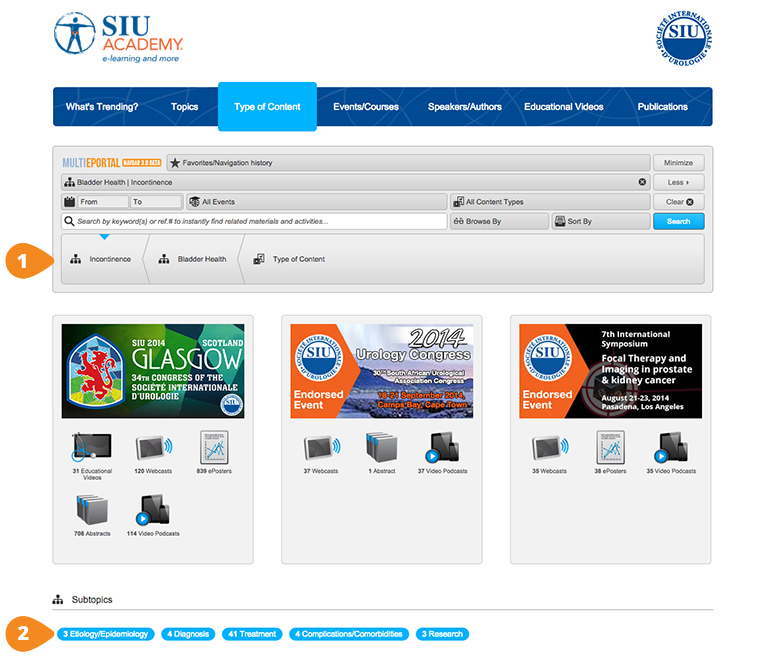This screenshot has height=663, width=761.
Task: Select the 3 Research subtopic
Action: click(x=442, y=634)
